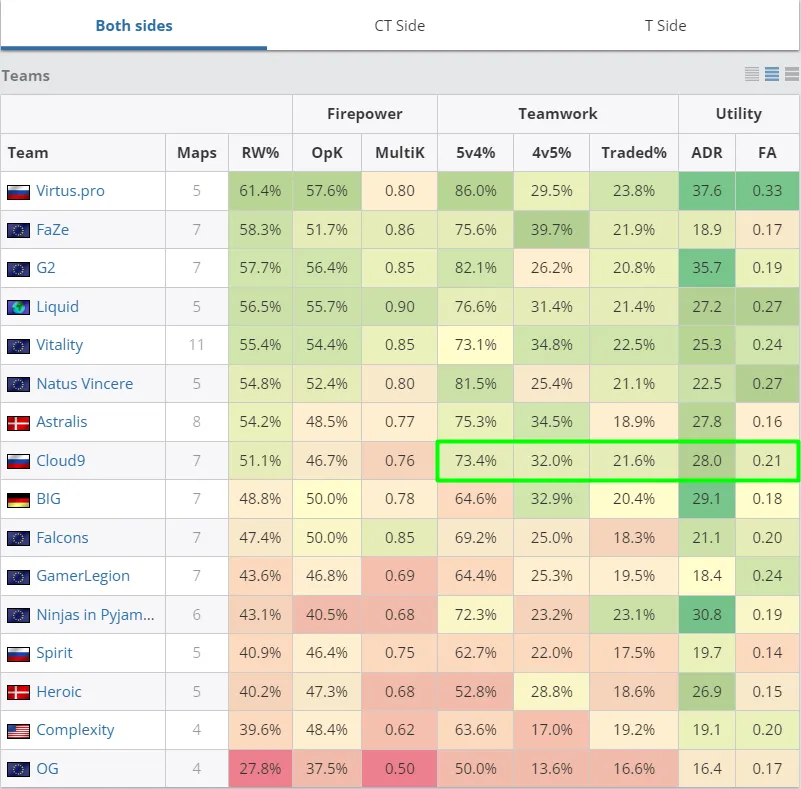Viewport: 801px width, 789px height.
Task: Switch to the Both sides tab
Action: [x=134, y=26]
